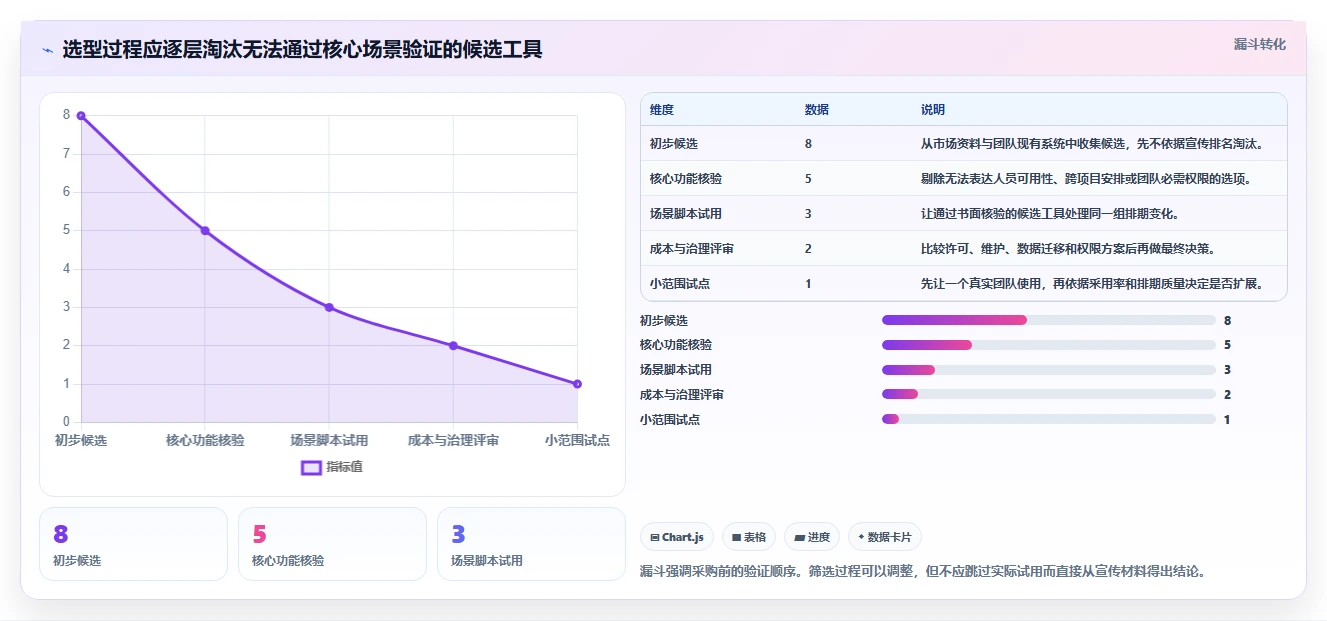The width and height of the screenshot is (1327, 621).
Task: Toggle the 指标值 legend entry
Action: (x=332, y=467)
